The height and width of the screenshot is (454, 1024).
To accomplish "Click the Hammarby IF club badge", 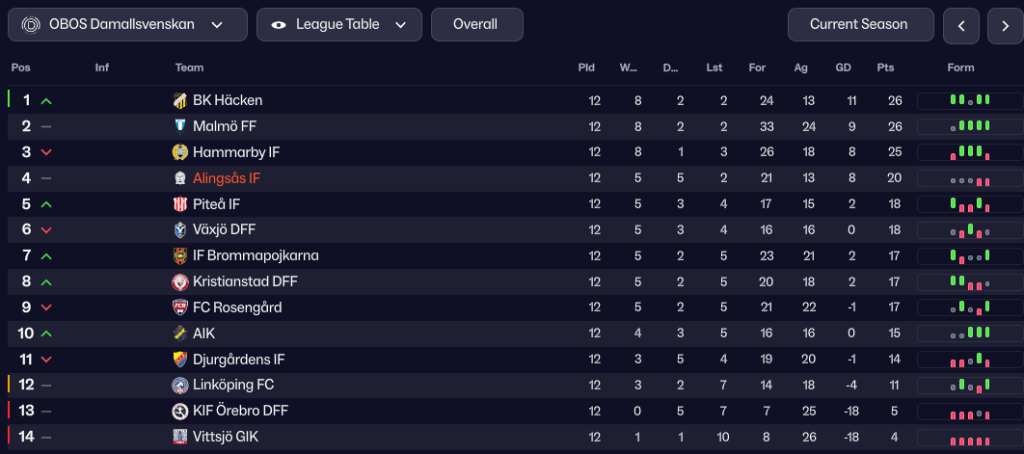I will 180,152.
